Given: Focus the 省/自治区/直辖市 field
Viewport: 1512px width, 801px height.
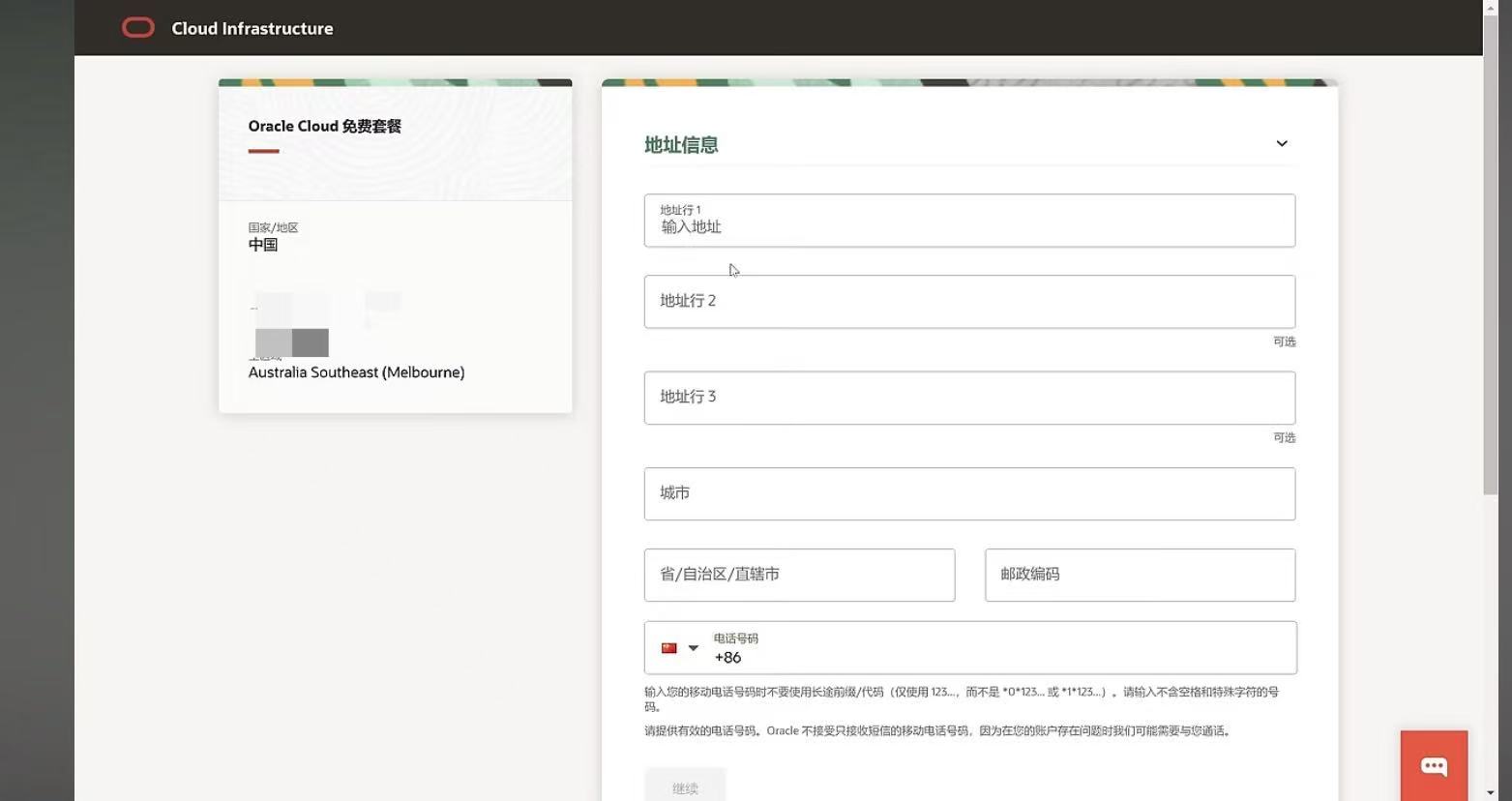Looking at the screenshot, I should (x=799, y=576).
